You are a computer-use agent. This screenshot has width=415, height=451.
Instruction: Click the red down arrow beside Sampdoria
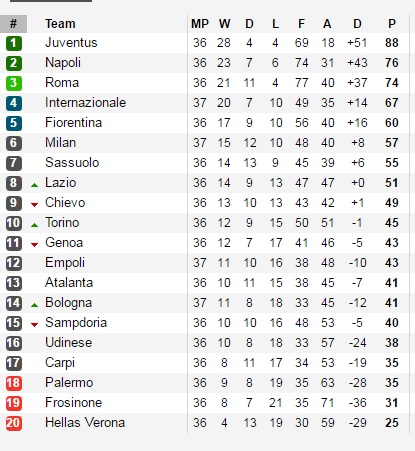tap(34, 325)
